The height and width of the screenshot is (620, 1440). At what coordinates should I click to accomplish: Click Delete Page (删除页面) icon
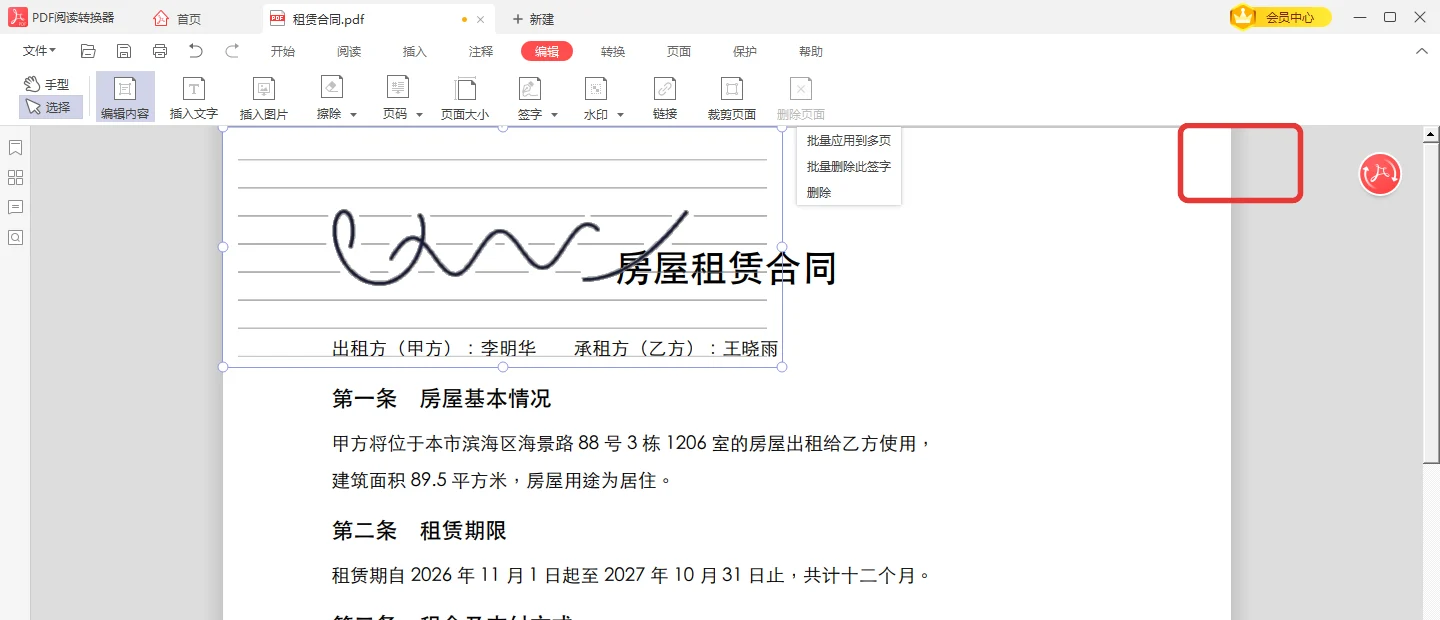[x=800, y=89]
